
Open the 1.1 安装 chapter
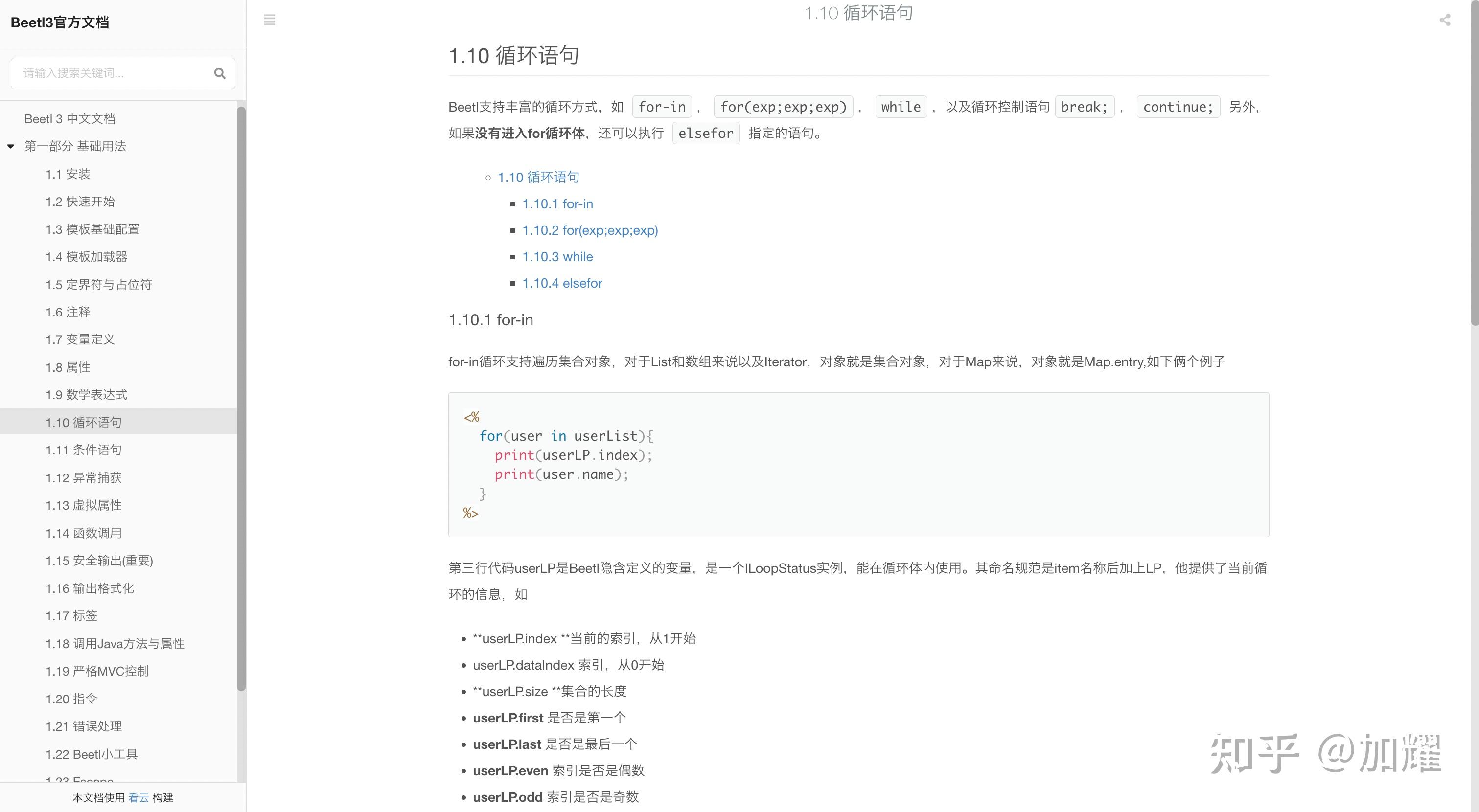(68, 174)
